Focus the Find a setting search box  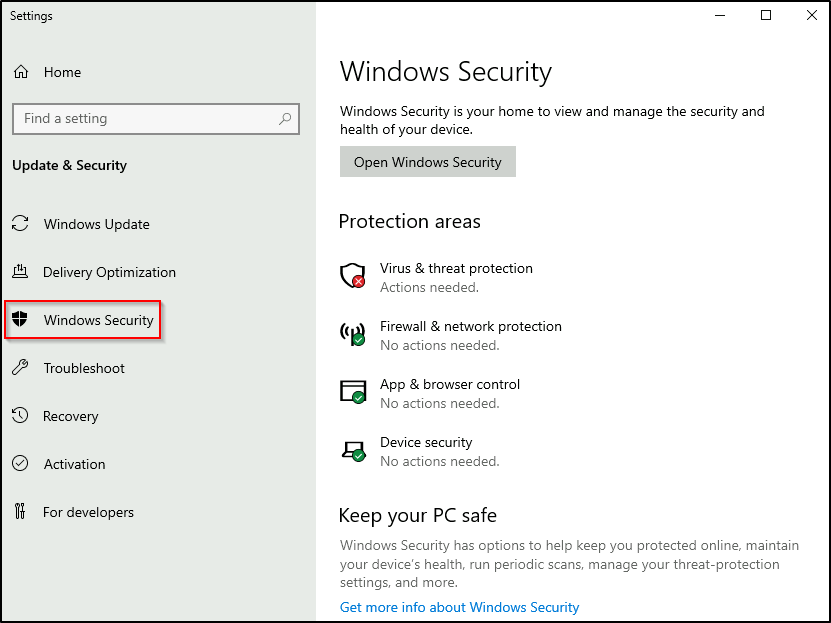click(x=145, y=118)
